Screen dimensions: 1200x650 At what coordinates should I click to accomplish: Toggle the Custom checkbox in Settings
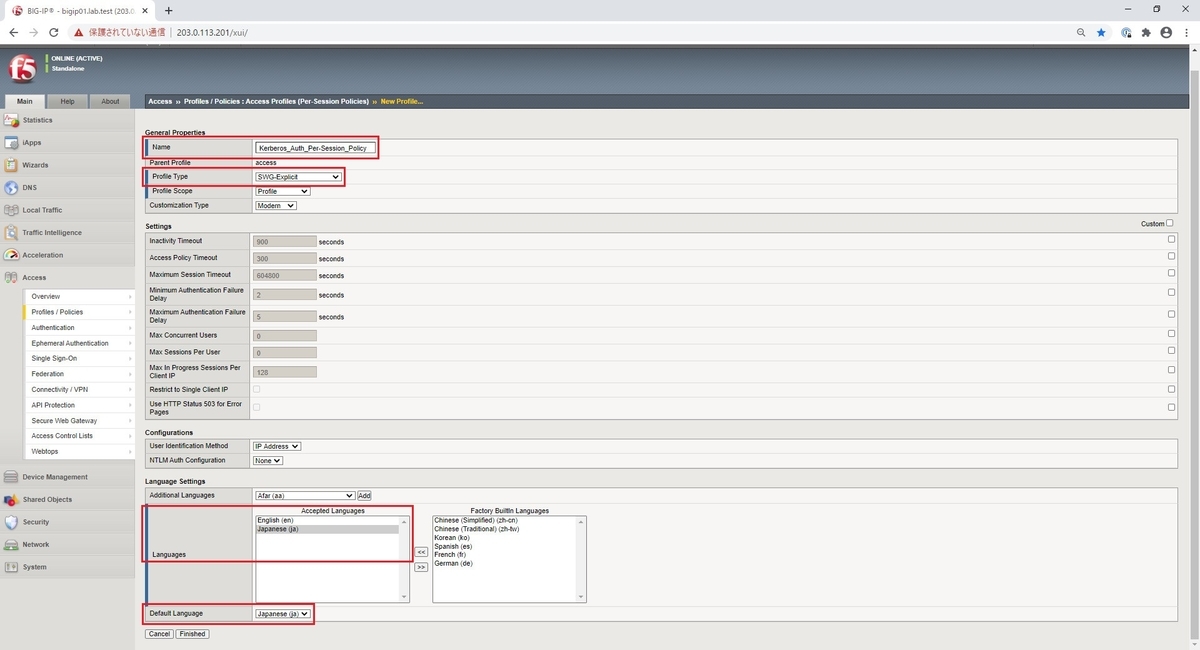click(1171, 224)
